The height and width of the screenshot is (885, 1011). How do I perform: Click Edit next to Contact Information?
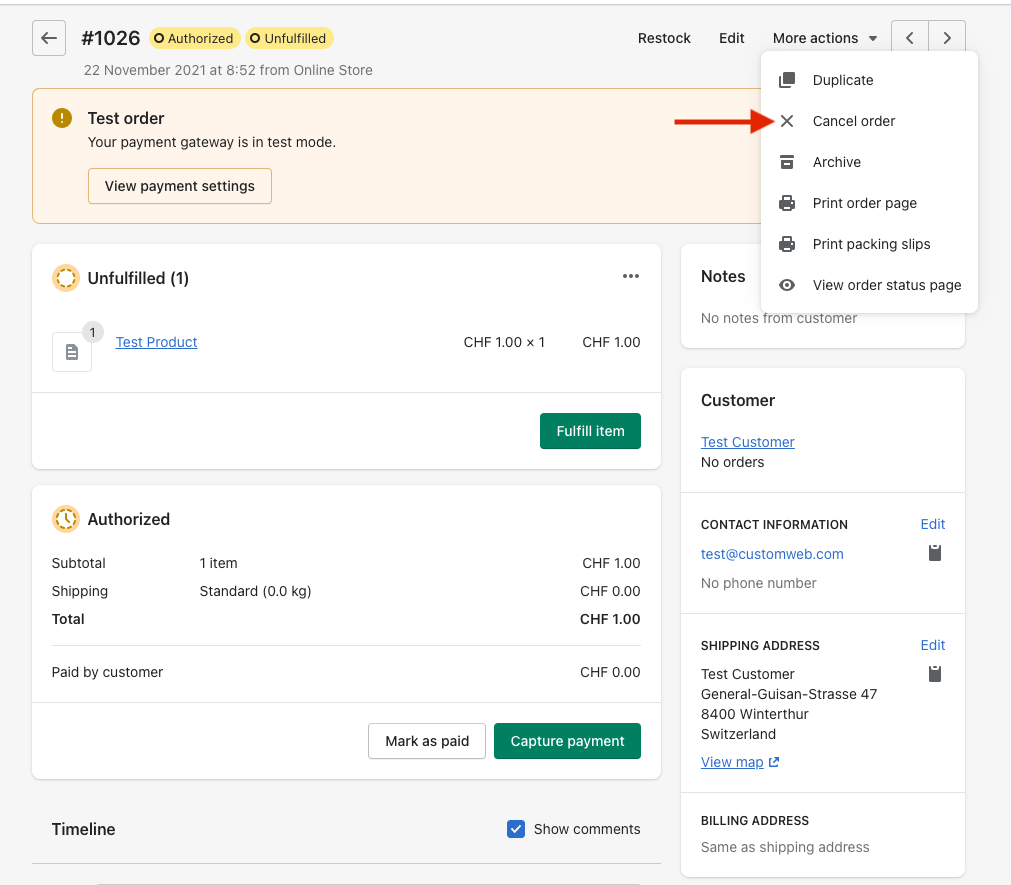point(932,524)
